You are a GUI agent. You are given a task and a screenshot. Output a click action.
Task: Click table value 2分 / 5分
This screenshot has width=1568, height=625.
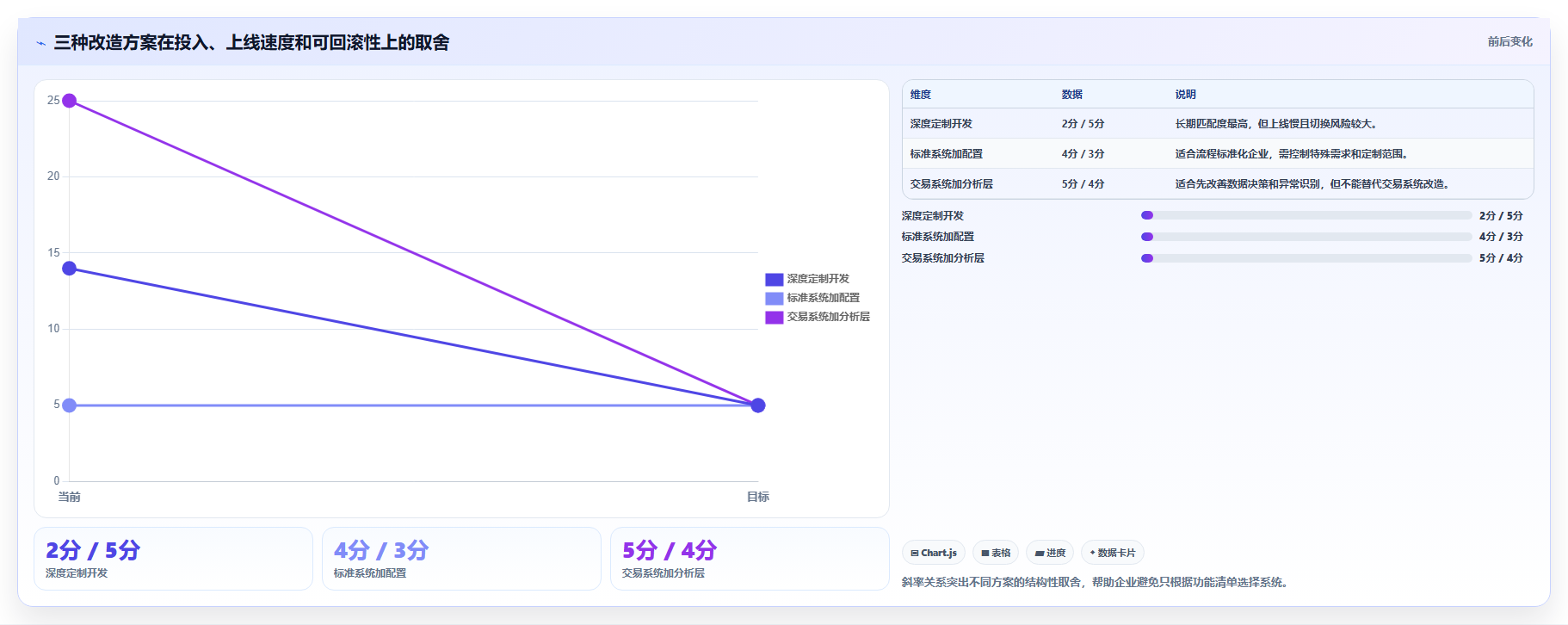[x=1083, y=124]
